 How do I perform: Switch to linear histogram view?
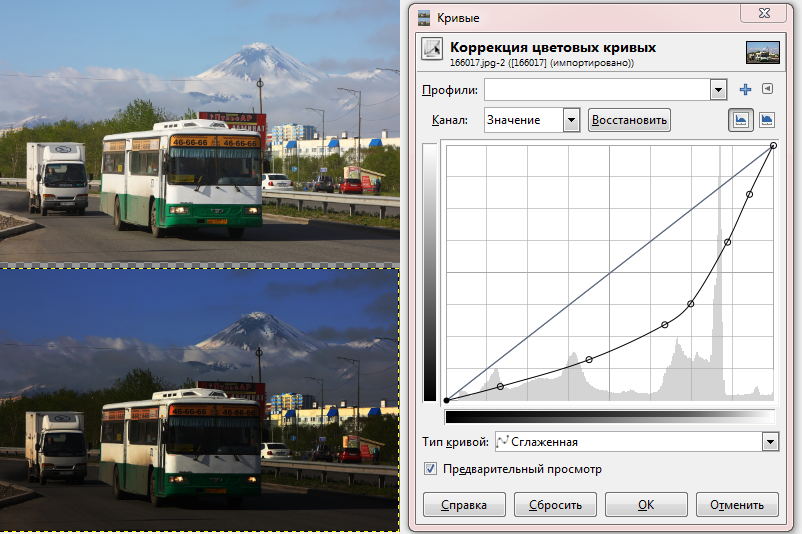[741, 120]
